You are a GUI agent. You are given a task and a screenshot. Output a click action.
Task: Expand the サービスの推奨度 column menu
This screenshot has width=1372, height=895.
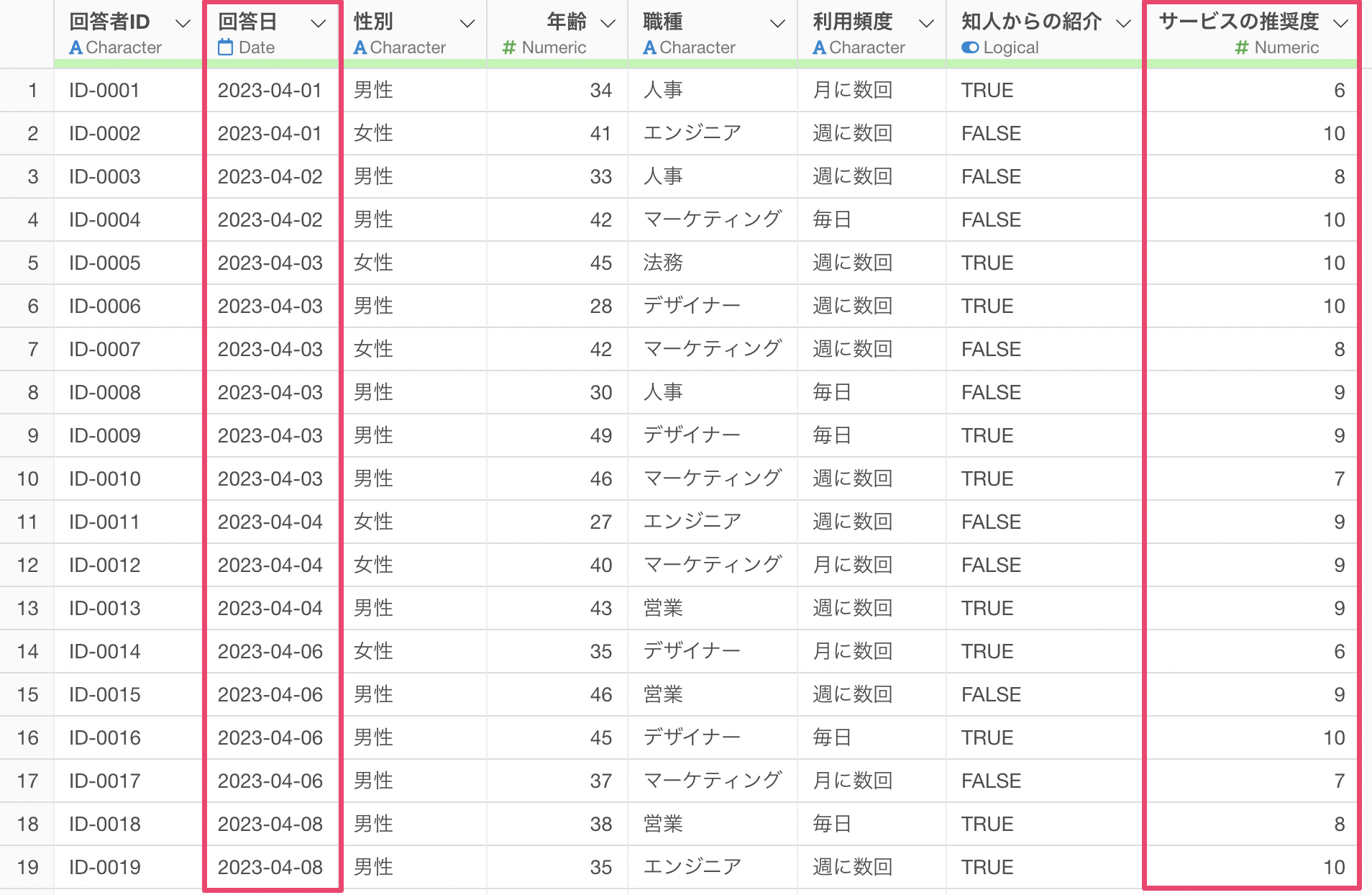click(x=1340, y=24)
